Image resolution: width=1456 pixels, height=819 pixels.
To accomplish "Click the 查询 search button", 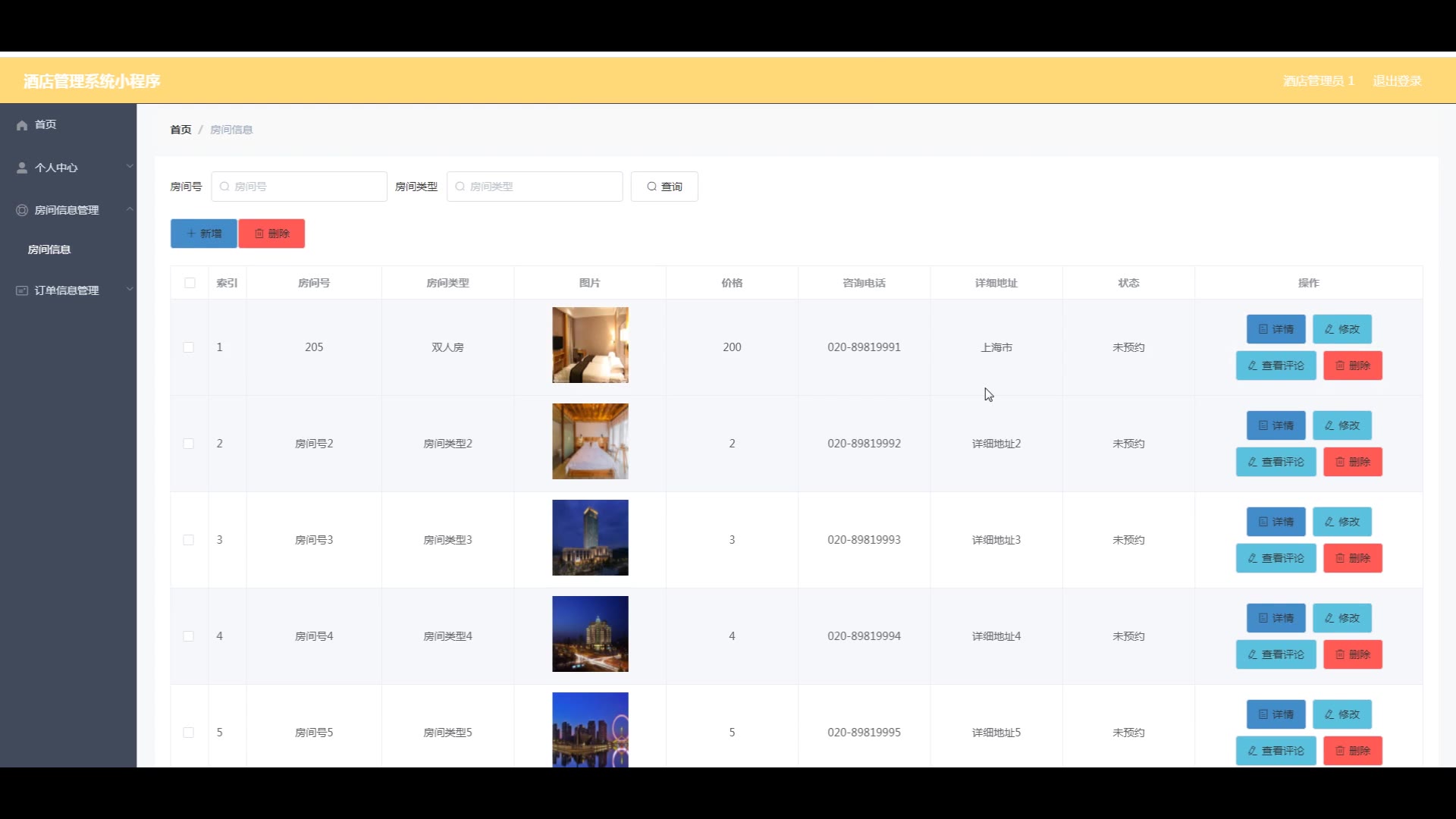I will [x=664, y=187].
